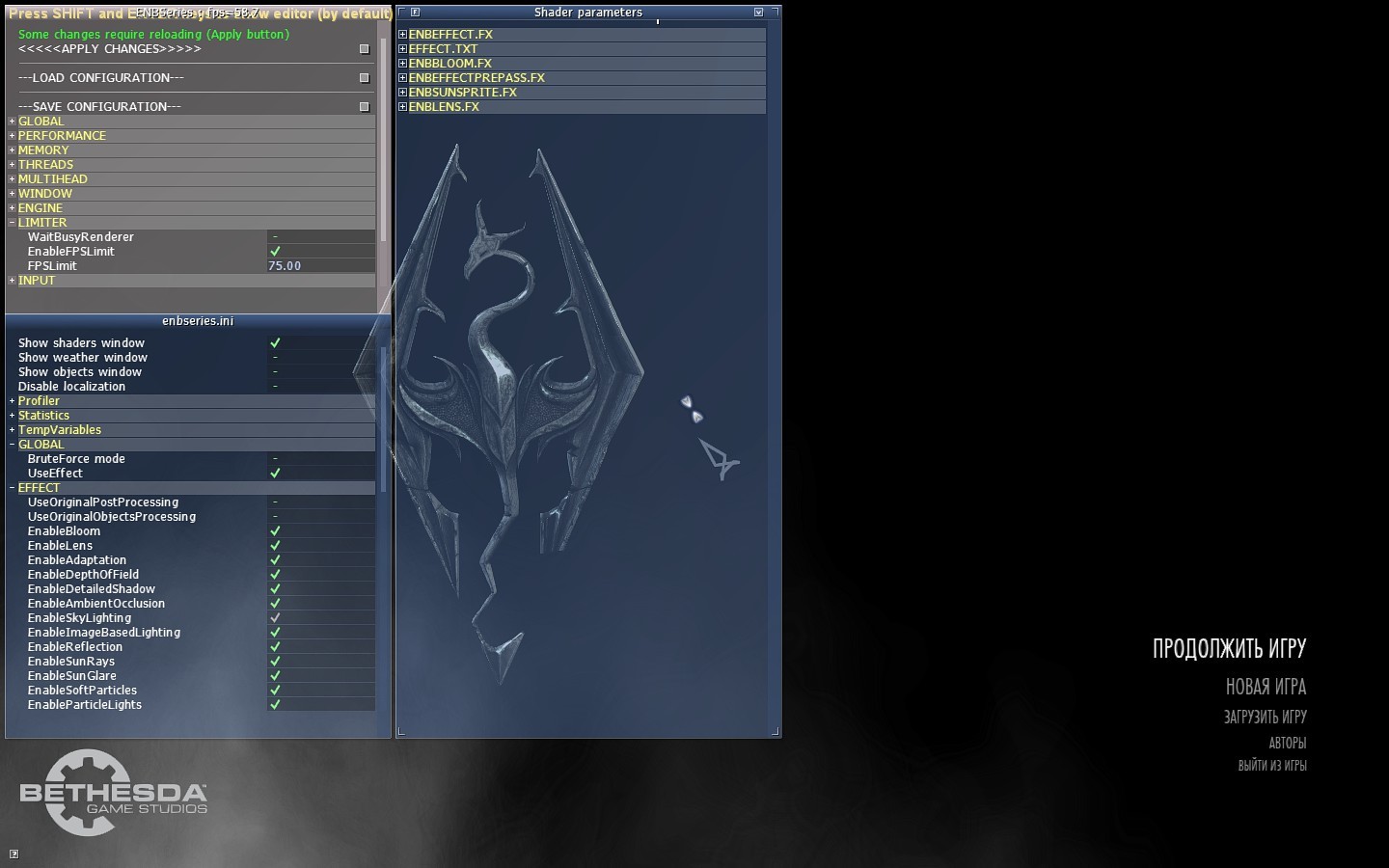This screenshot has height=868, width=1389.
Task: Expand the ENGINE section
Action: pos(13,208)
